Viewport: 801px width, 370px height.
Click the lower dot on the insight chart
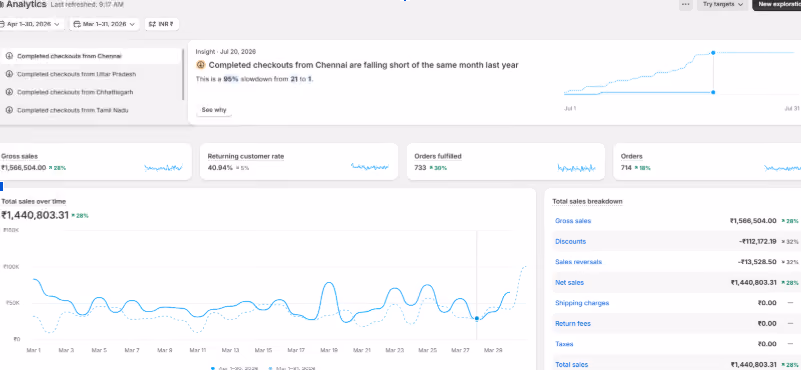[x=713, y=92]
